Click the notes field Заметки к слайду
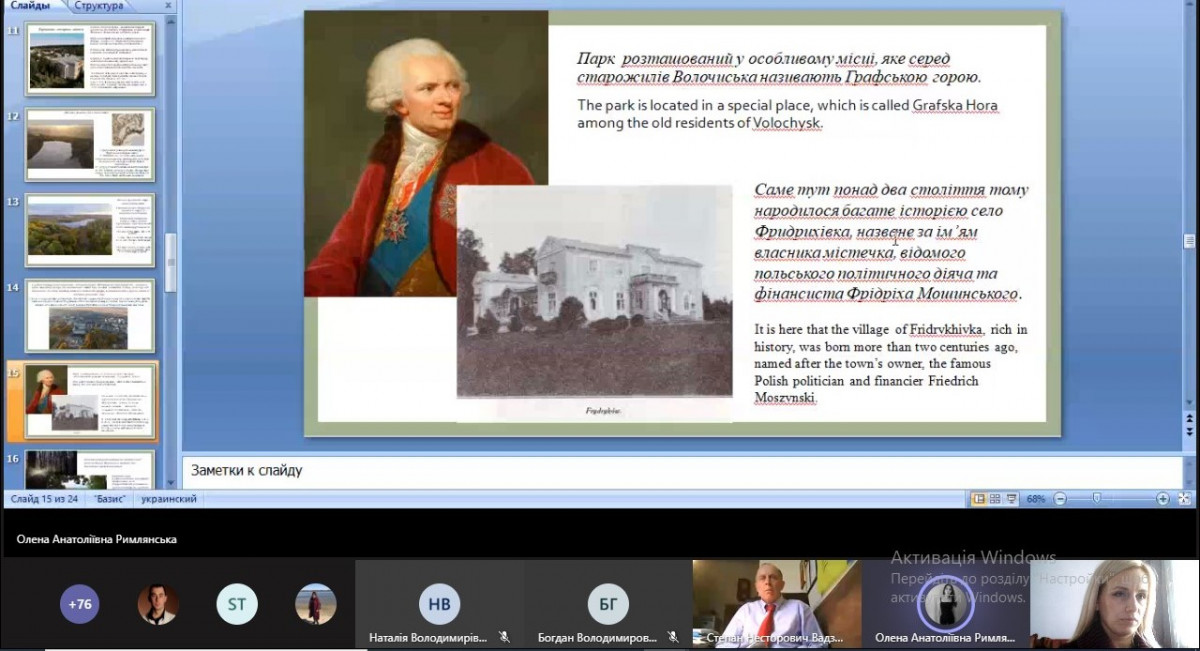1200x651 pixels. coord(680,471)
